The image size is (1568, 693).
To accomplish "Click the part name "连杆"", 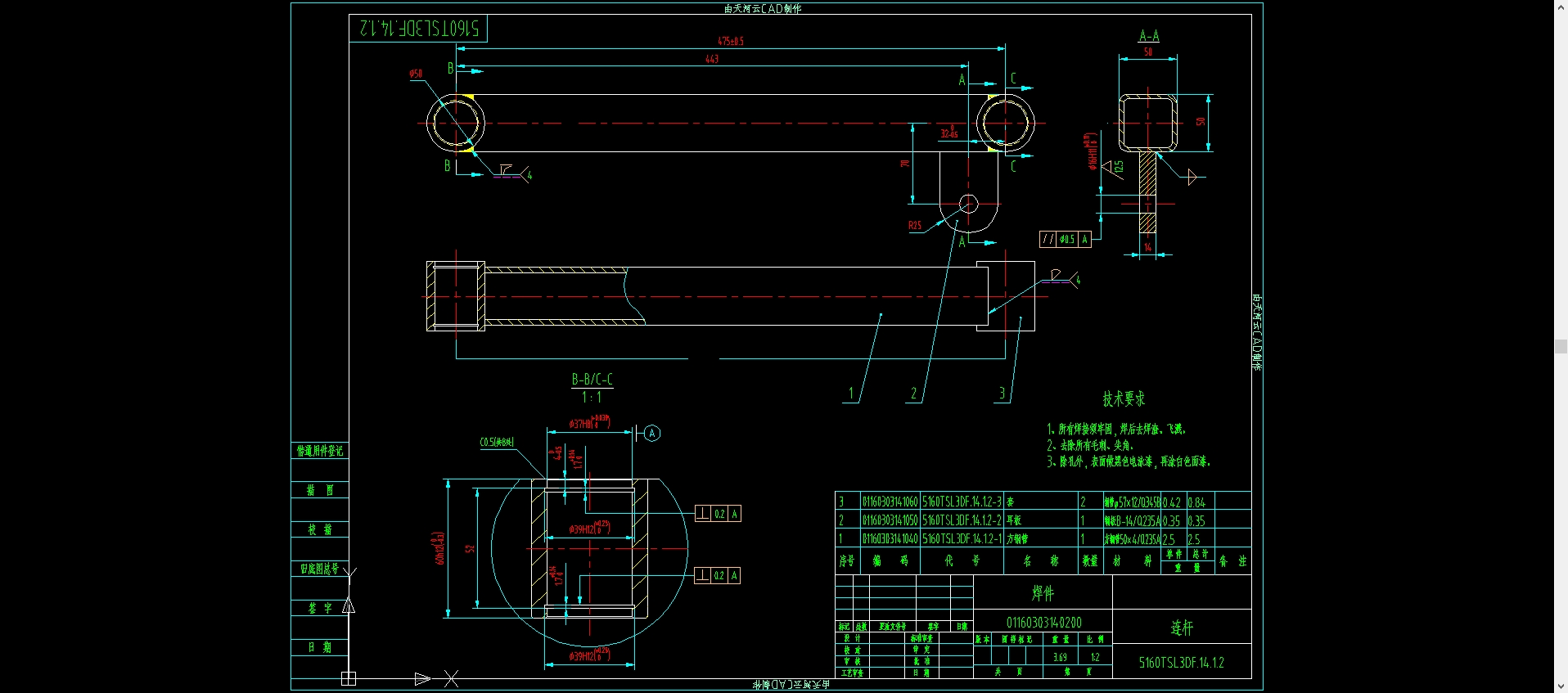I will pyautogui.click(x=1182, y=628).
